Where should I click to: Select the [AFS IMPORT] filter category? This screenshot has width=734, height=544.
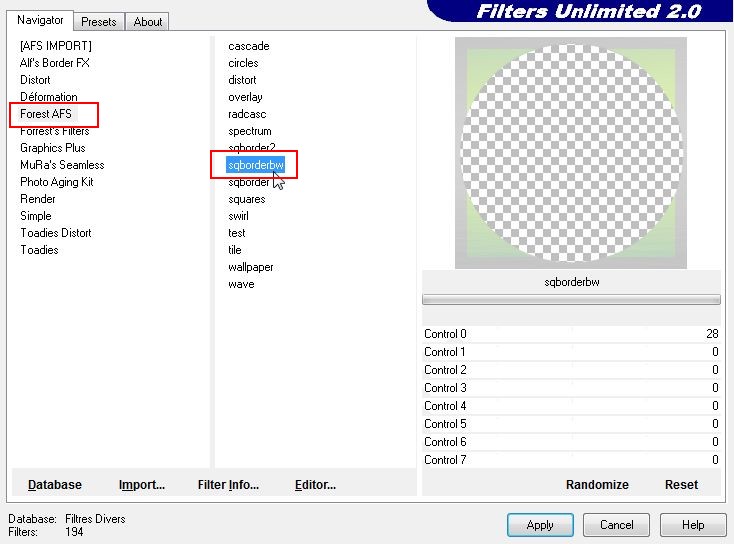point(56,46)
